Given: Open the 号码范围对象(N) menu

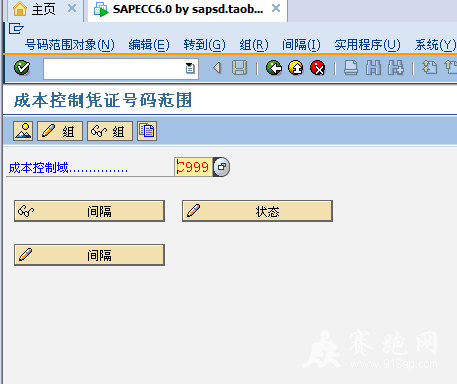Looking at the screenshot, I should coord(70,45).
